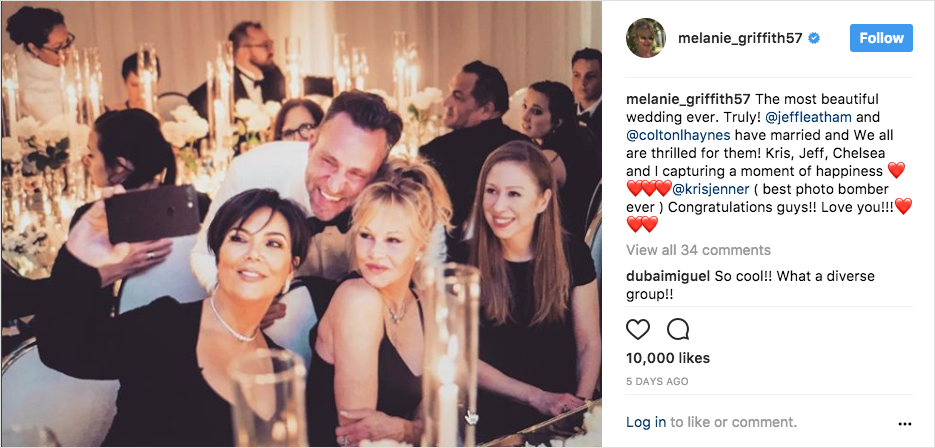Click the 5 DAYS AGO timestamp
This screenshot has height=448, width=935.
pyautogui.click(x=659, y=381)
